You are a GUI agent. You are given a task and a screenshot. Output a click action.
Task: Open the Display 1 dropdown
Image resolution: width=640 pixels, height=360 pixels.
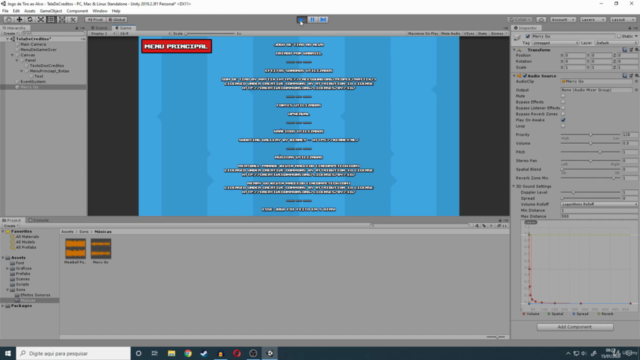click(102, 33)
